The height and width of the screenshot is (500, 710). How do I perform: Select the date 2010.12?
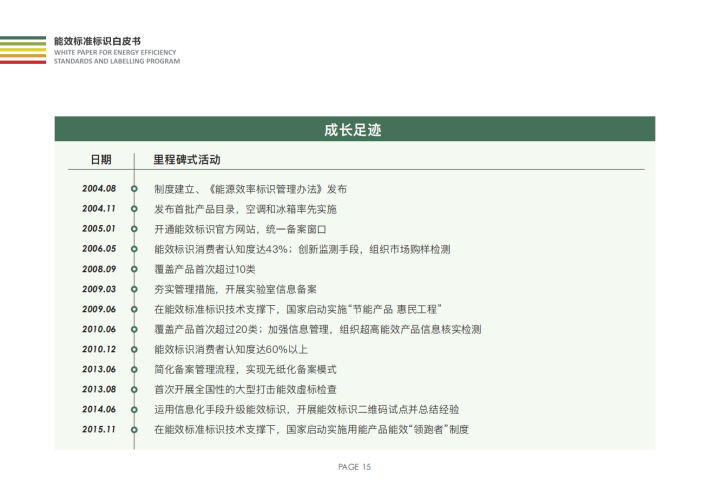point(99,349)
